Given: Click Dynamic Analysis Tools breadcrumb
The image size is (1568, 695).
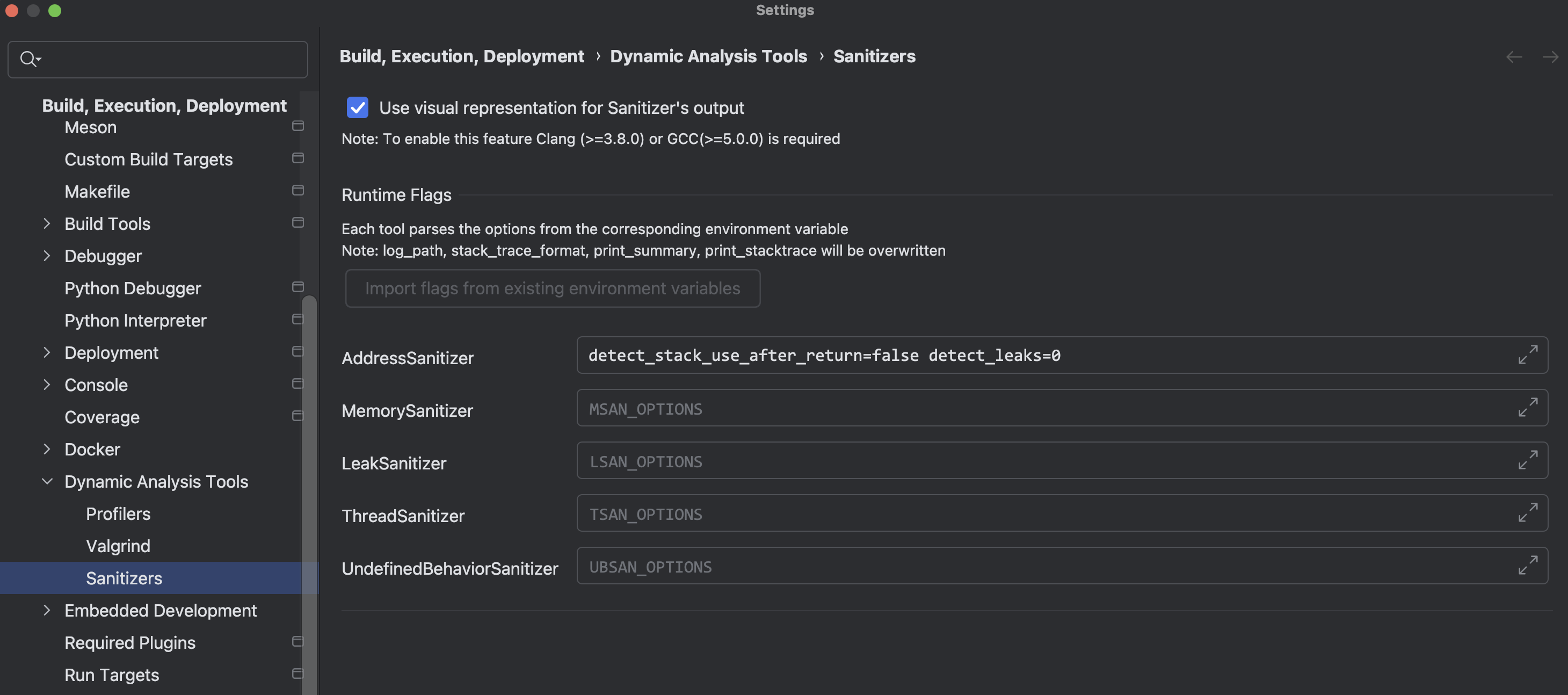Looking at the screenshot, I should (708, 56).
